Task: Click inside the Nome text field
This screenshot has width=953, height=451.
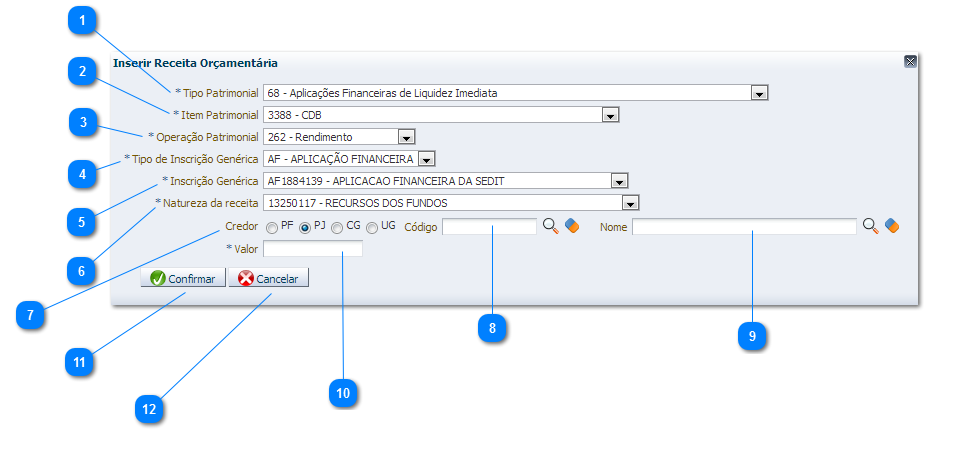Action: [744, 227]
